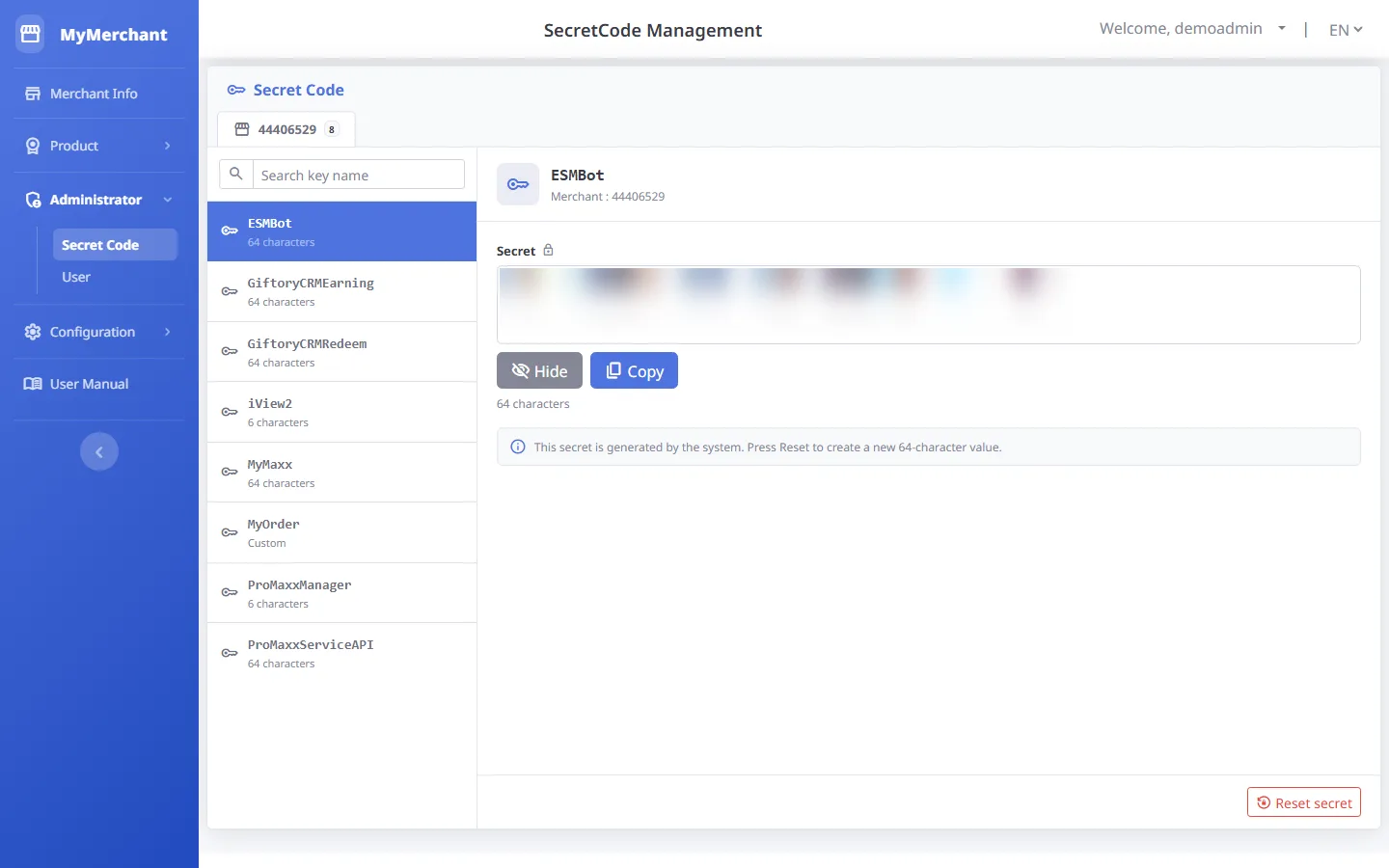
Task: Select the ProMaxxServiceAPI key
Action: [341, 653]
